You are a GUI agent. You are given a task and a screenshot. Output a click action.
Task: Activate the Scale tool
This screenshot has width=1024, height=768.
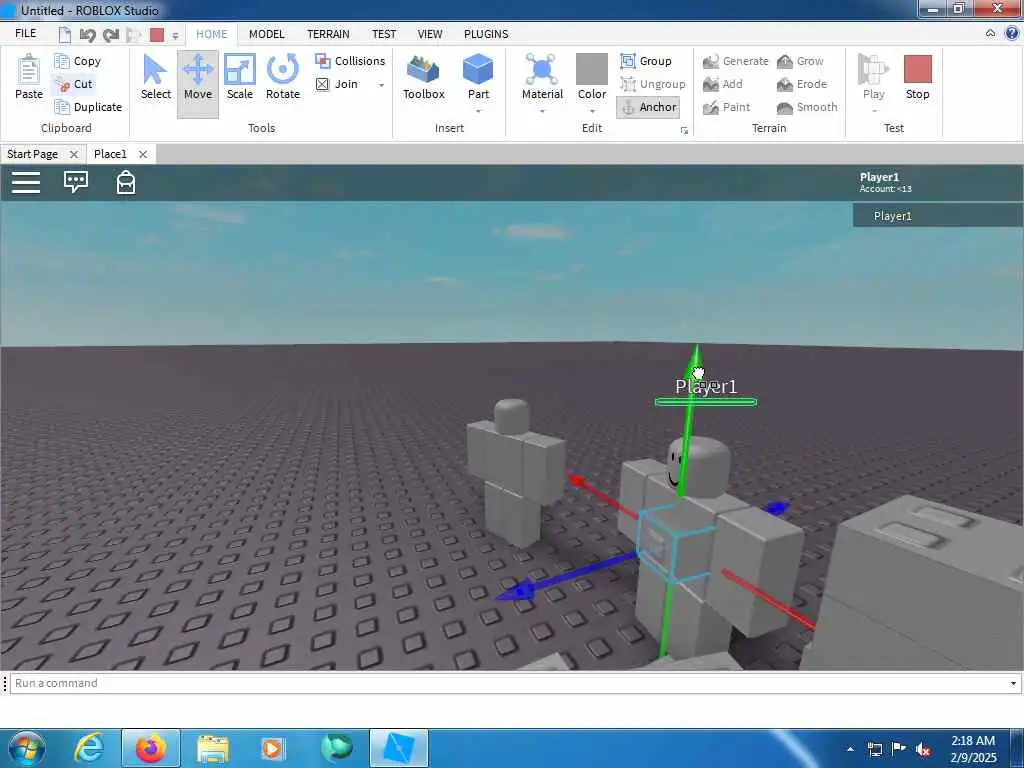click(240, 77)
